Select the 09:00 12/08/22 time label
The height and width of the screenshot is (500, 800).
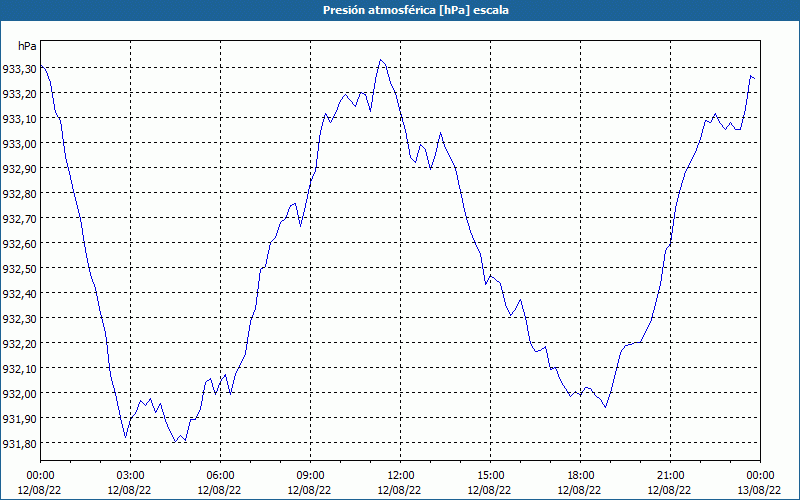tap(310, 483)
